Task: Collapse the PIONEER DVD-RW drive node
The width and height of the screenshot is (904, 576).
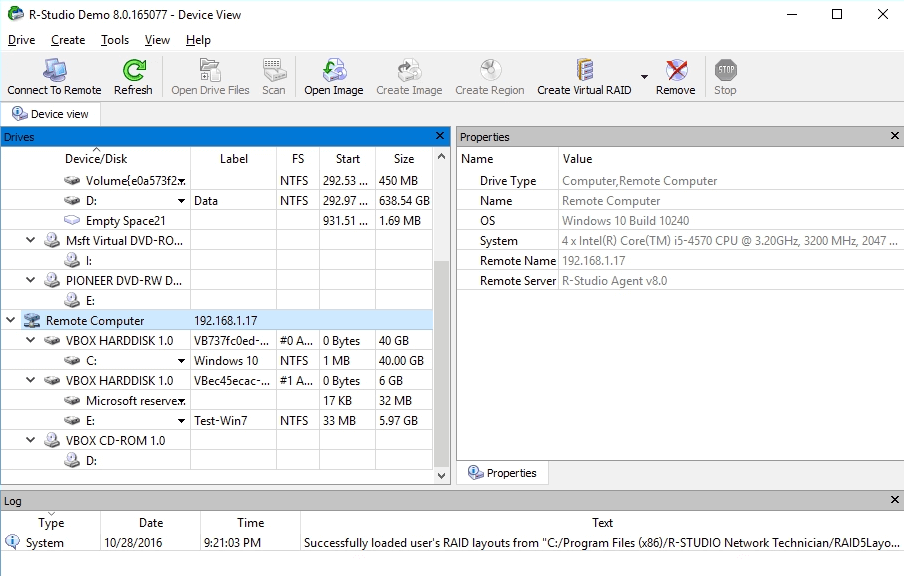Action: tap(31, 281)
